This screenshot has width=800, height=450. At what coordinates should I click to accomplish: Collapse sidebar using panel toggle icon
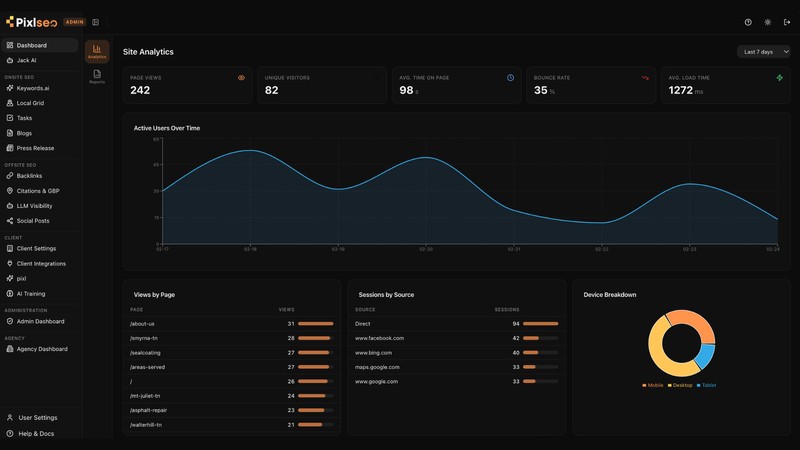[95, 22]
